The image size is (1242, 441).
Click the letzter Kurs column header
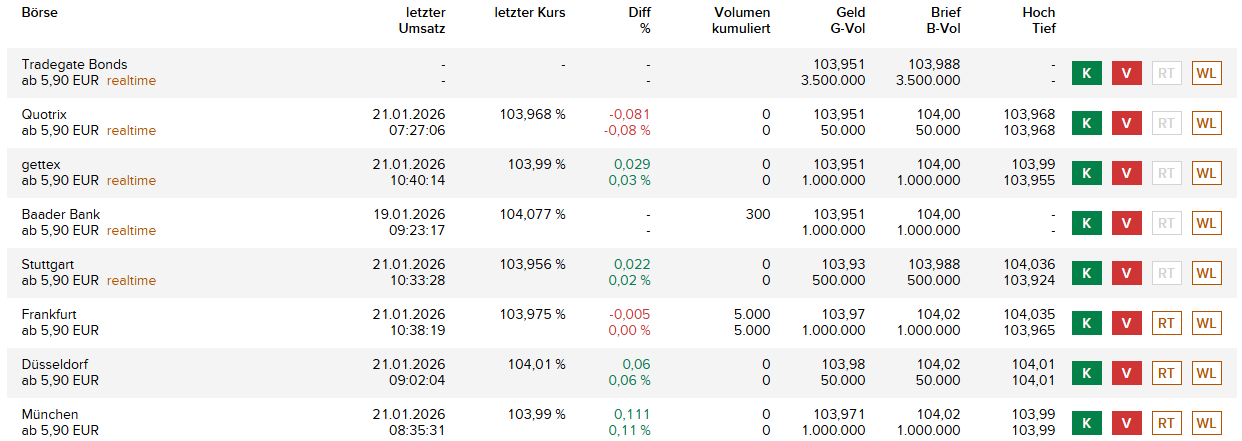pyautogui.click(x=529, y=12)
